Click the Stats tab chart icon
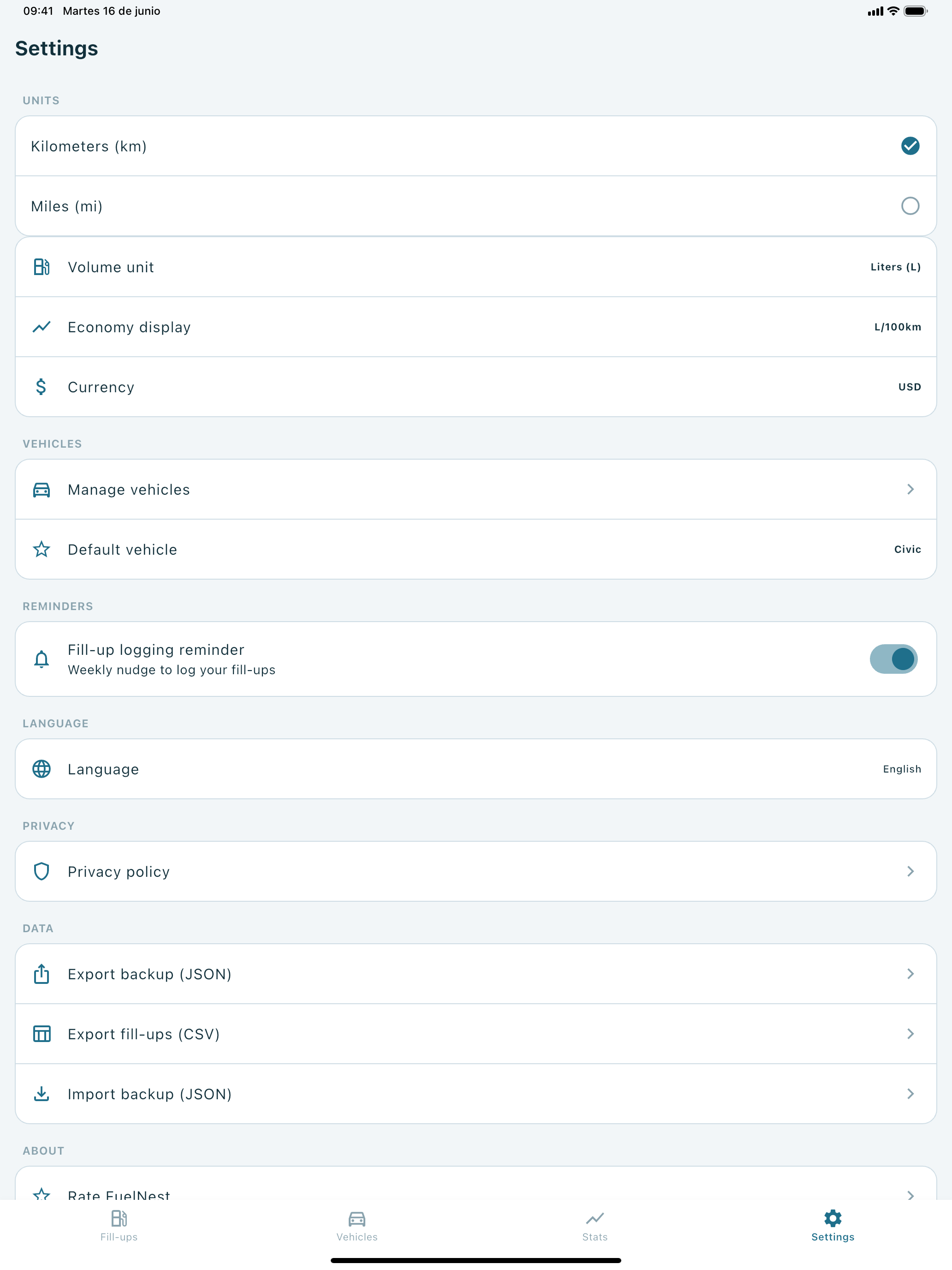 (595, 1218)
